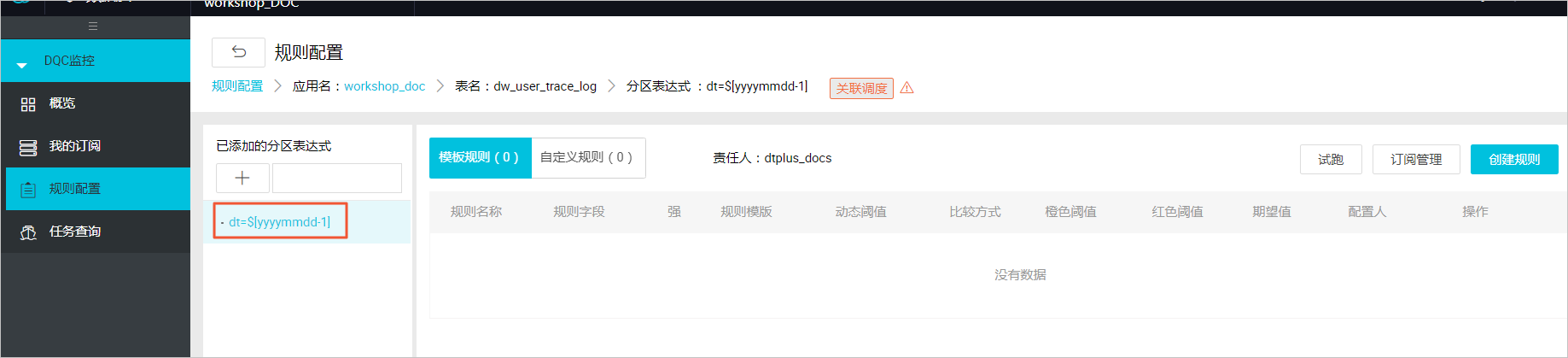Open the workshop_doc application link

384,86
